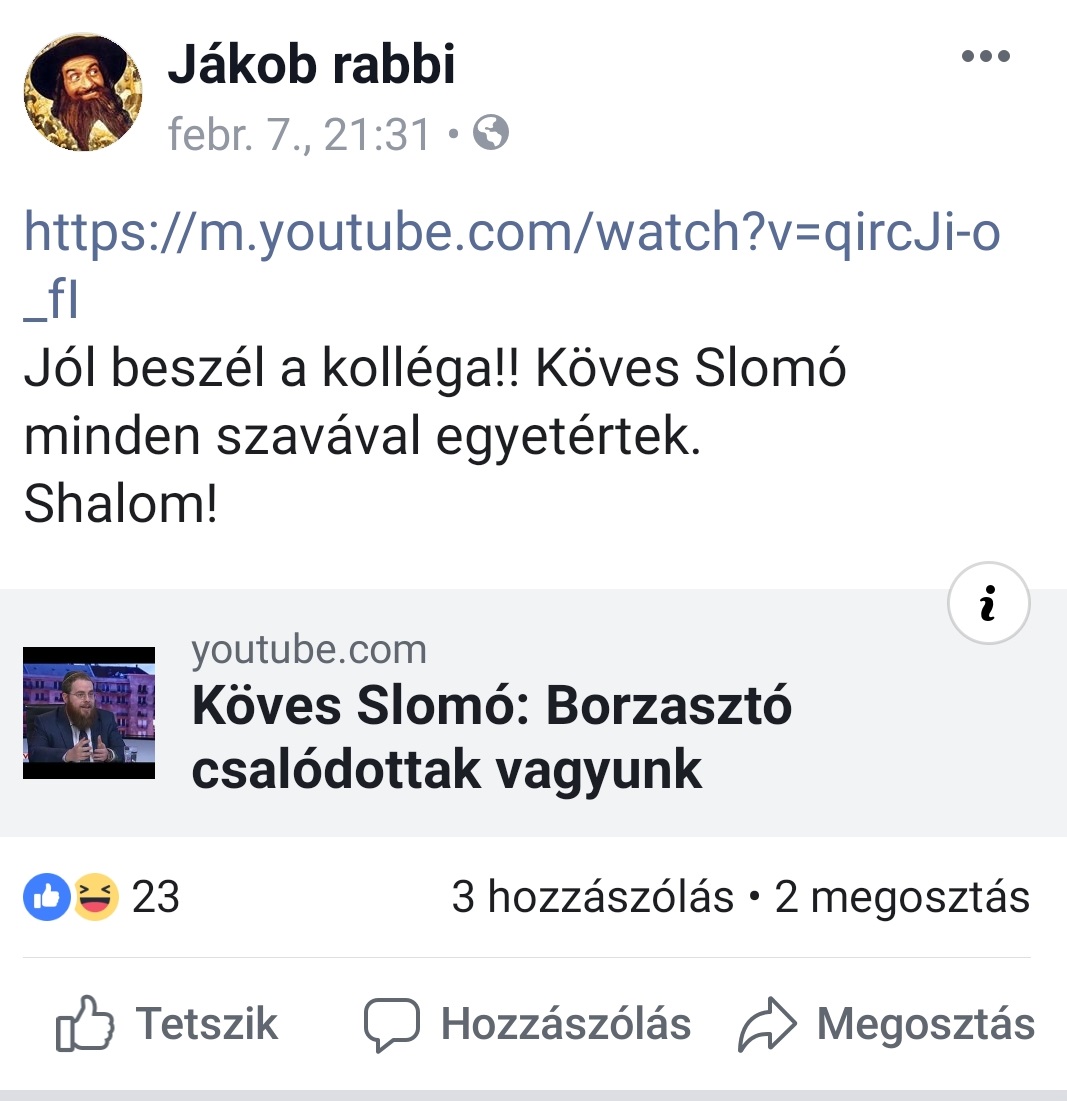
Task: Click the laughing Haha reaction emoji
Action: click(x=95, y=897)
